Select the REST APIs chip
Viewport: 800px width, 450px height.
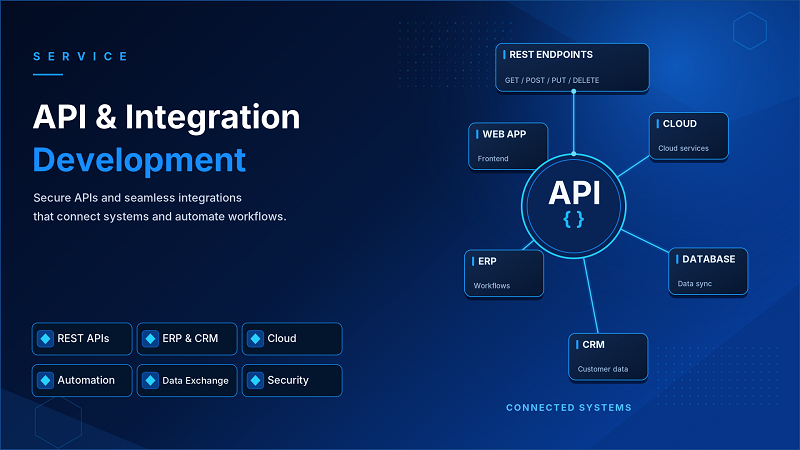click(x=82, y=339)
